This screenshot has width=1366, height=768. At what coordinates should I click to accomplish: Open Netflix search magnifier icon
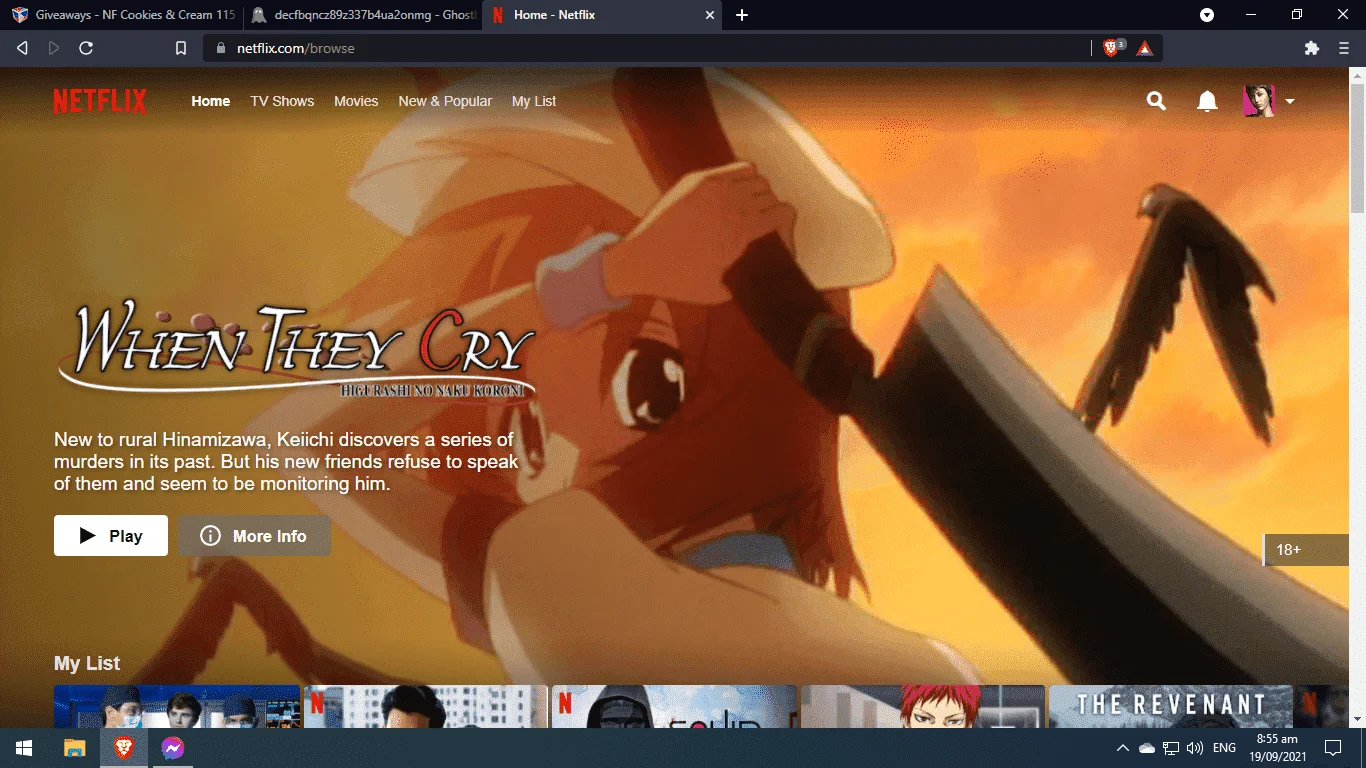coord(1156,101)
